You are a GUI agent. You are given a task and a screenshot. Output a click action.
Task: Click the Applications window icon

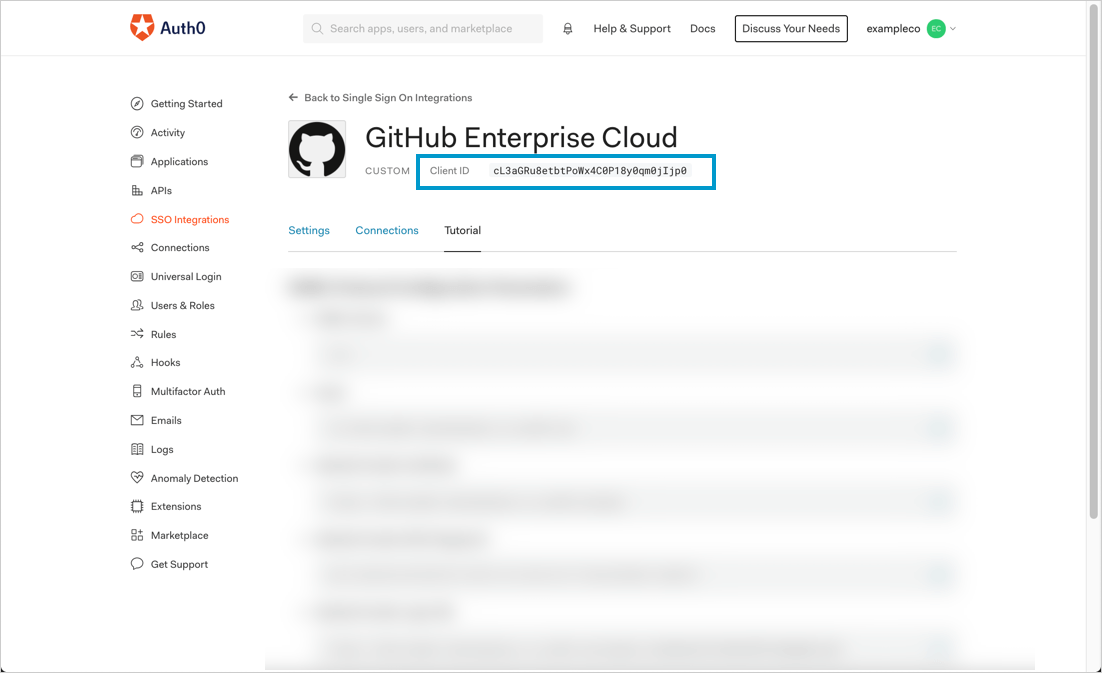(x=137, y=161)
